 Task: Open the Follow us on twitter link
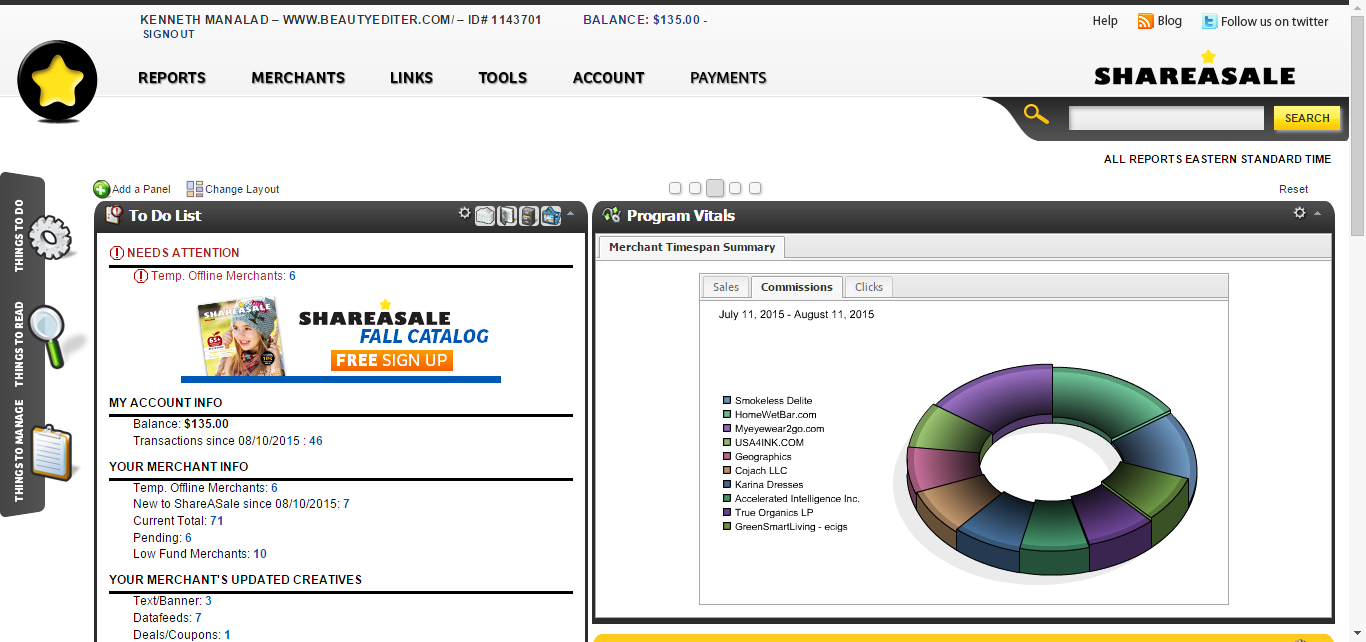click(x=1275, y=21)
